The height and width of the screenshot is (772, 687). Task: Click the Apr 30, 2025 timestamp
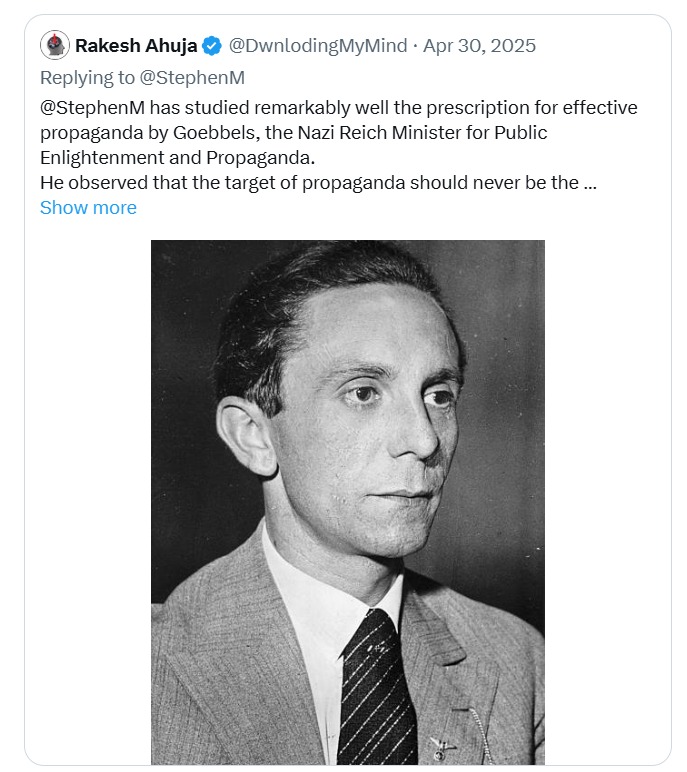click(479, 45)
